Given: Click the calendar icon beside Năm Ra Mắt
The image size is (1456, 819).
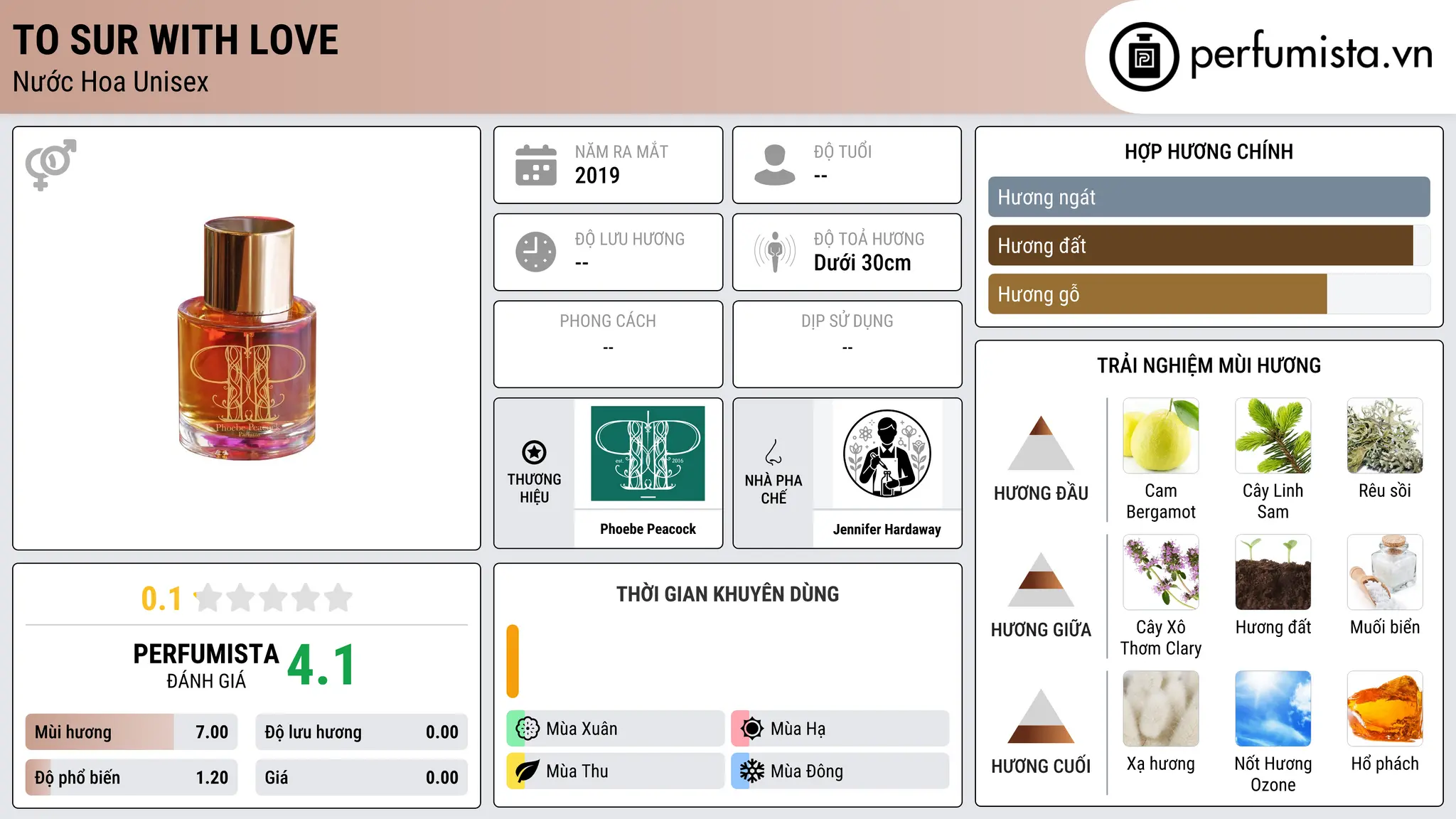Looking at the screenshot, I should (536, 165).
